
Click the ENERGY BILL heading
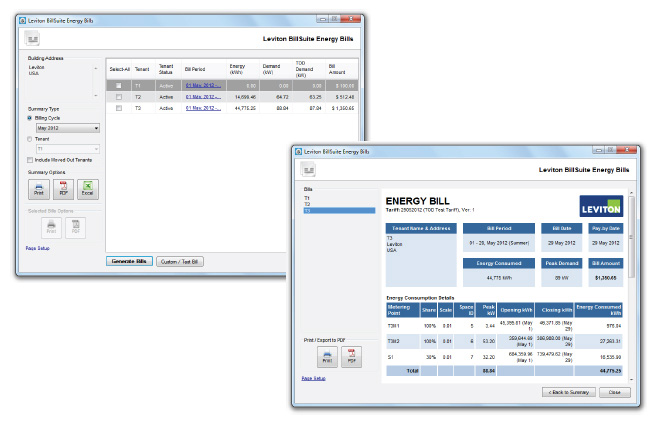tap(418, 201)
